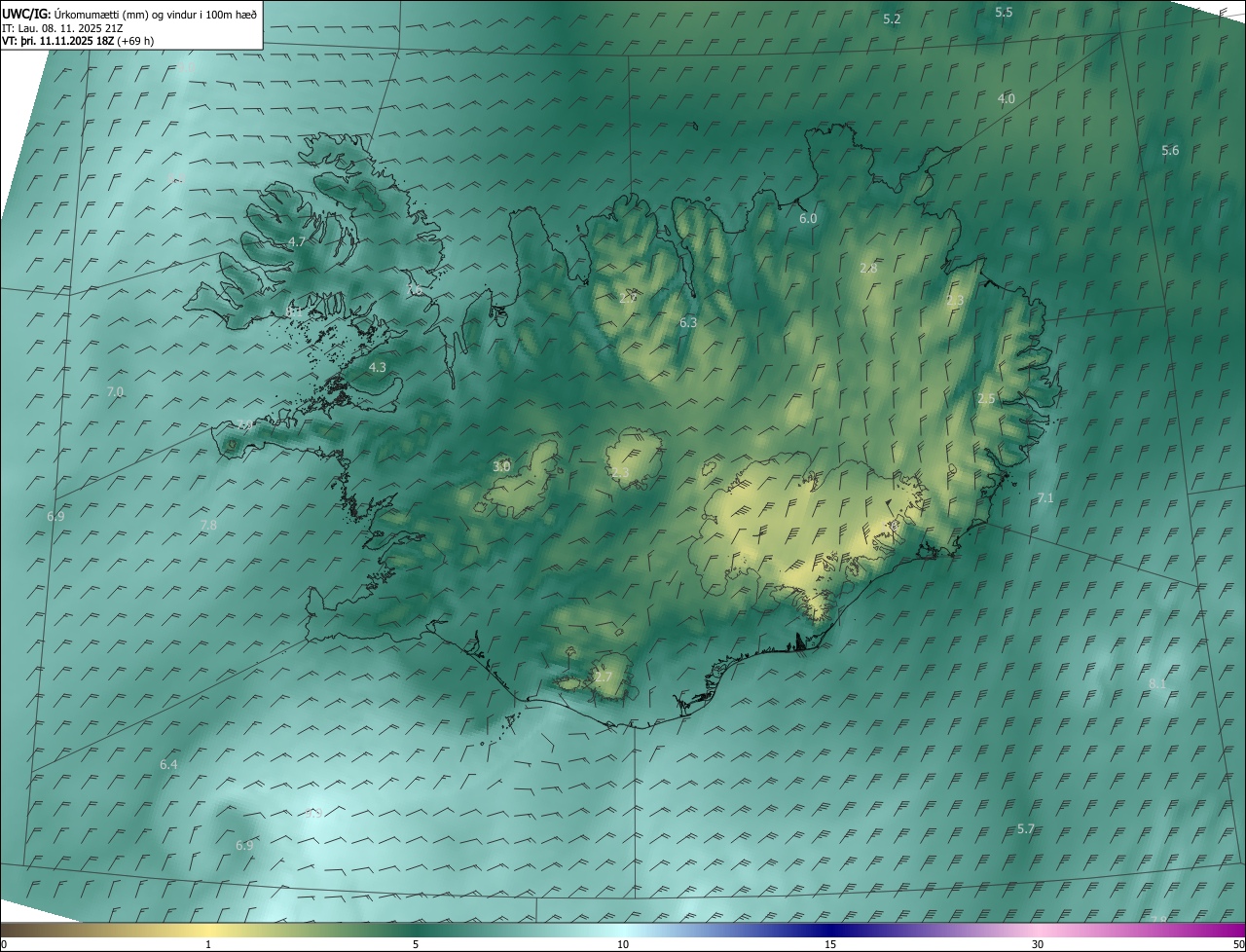Viewport: 1246px width, 952px height.
Task: Click the 10 tick on the colour scale
Action: (623, 944)
